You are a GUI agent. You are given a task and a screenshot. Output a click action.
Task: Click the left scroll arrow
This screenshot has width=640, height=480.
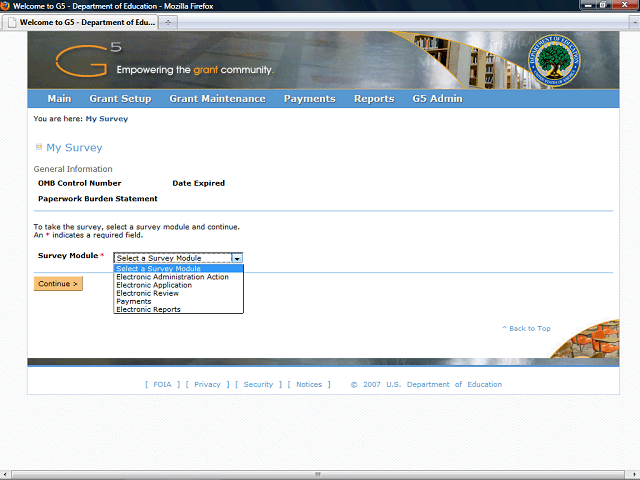pos(4,474)
